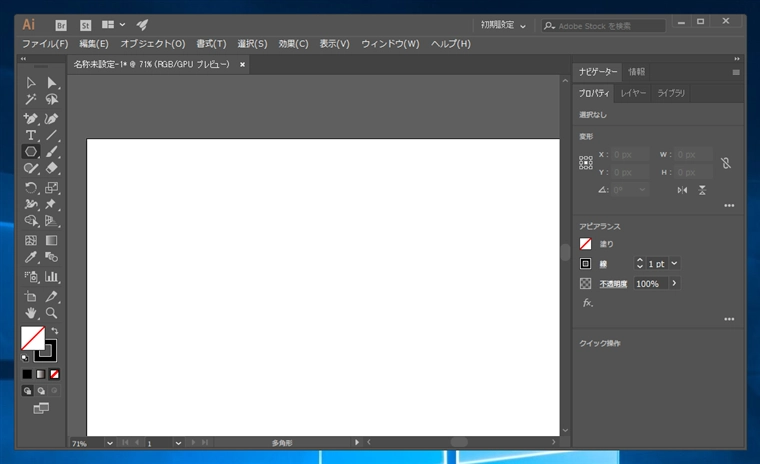Show more Appearance options ellipsis

point(729,319)
